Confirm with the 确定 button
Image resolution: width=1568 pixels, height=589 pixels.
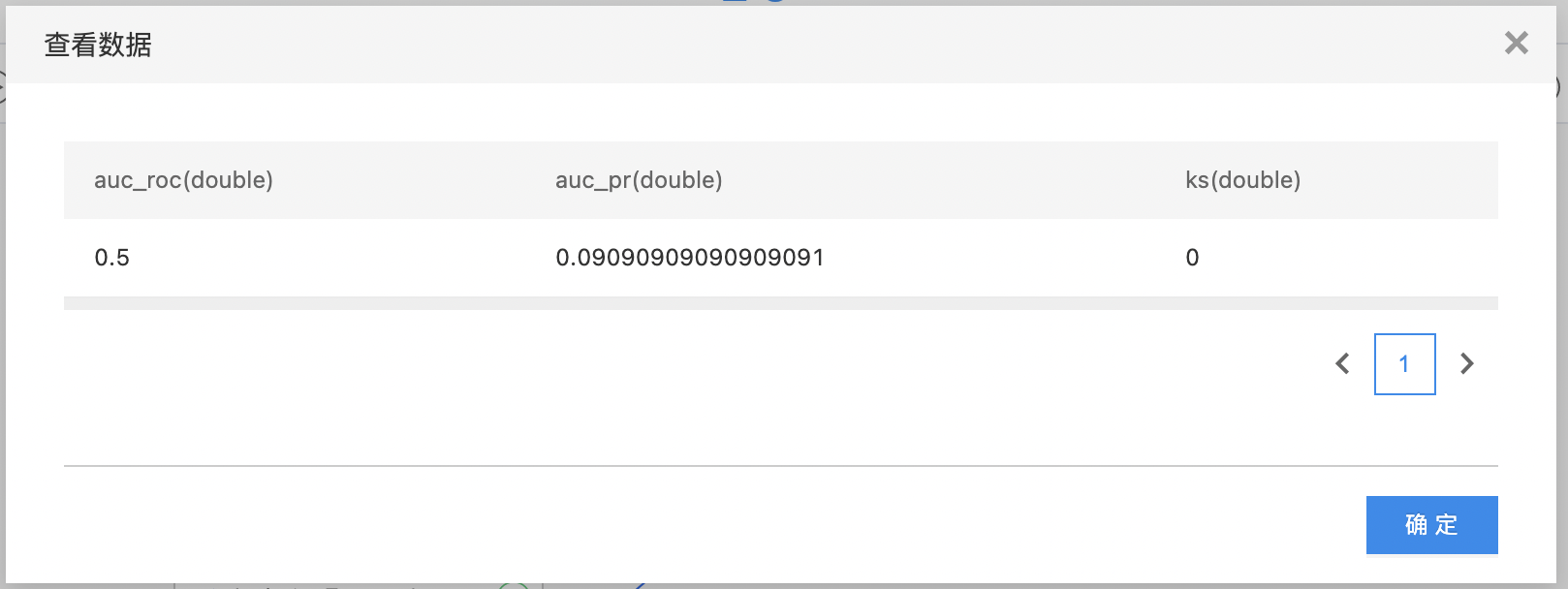1431,525
